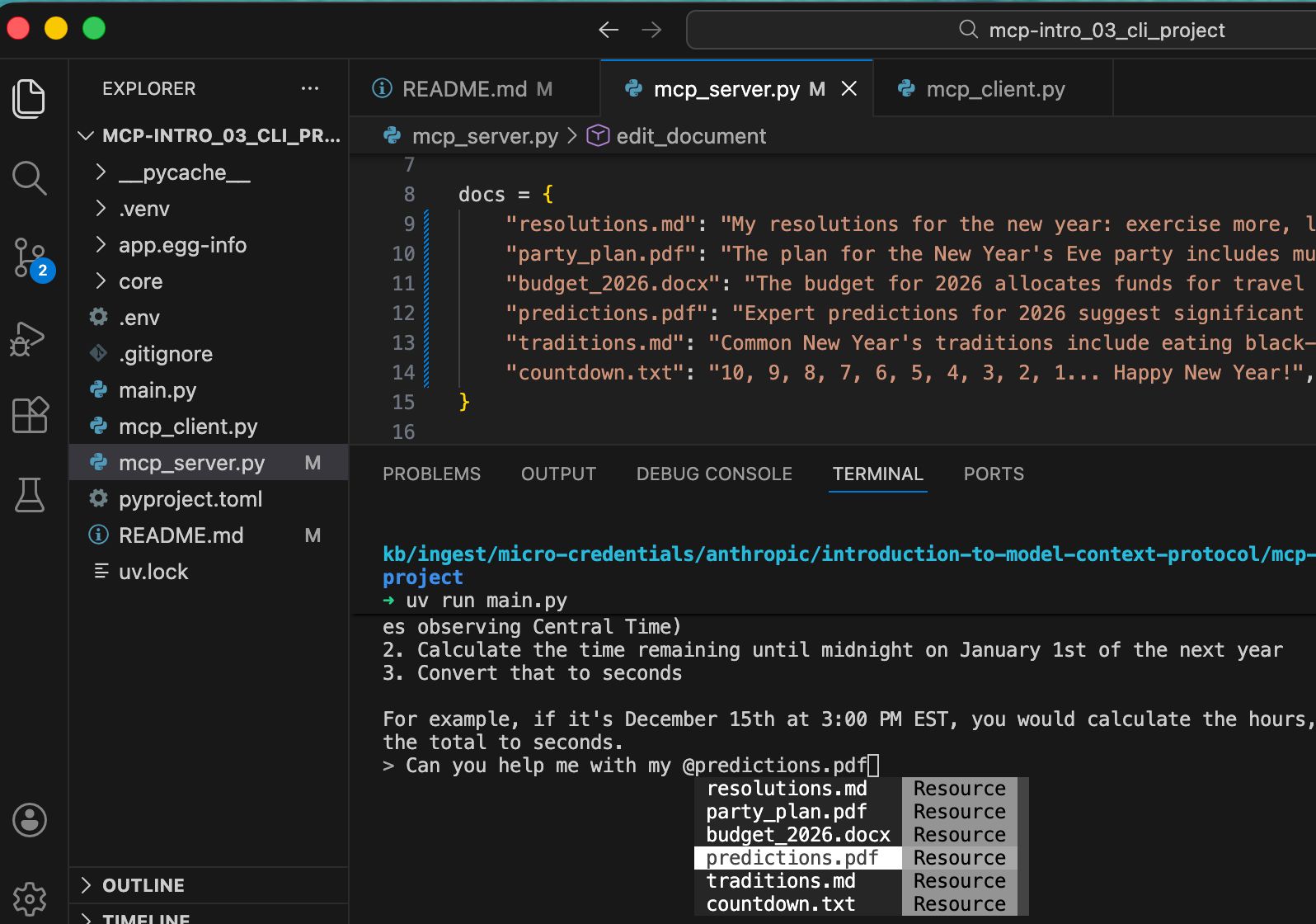Open the DEBUG CONSOLE panel tab
The height and width of the screenshot is (924, 1316).
click(714, 474)
